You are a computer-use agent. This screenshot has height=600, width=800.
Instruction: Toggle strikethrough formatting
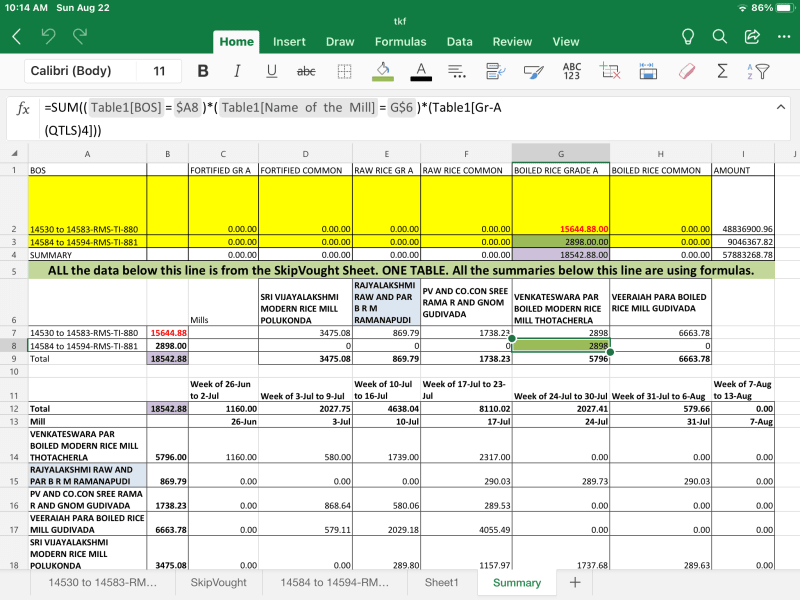click(x=306, y=71)
